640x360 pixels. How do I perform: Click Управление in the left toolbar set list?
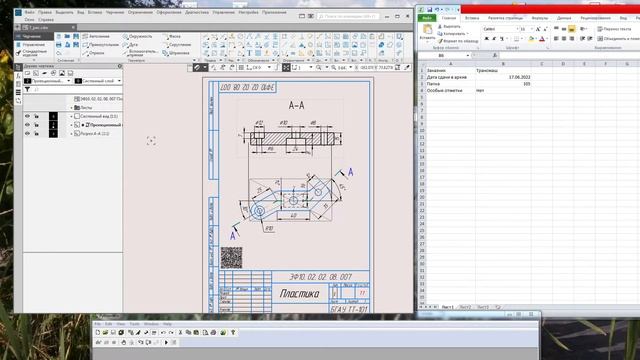tap(31, 44)
